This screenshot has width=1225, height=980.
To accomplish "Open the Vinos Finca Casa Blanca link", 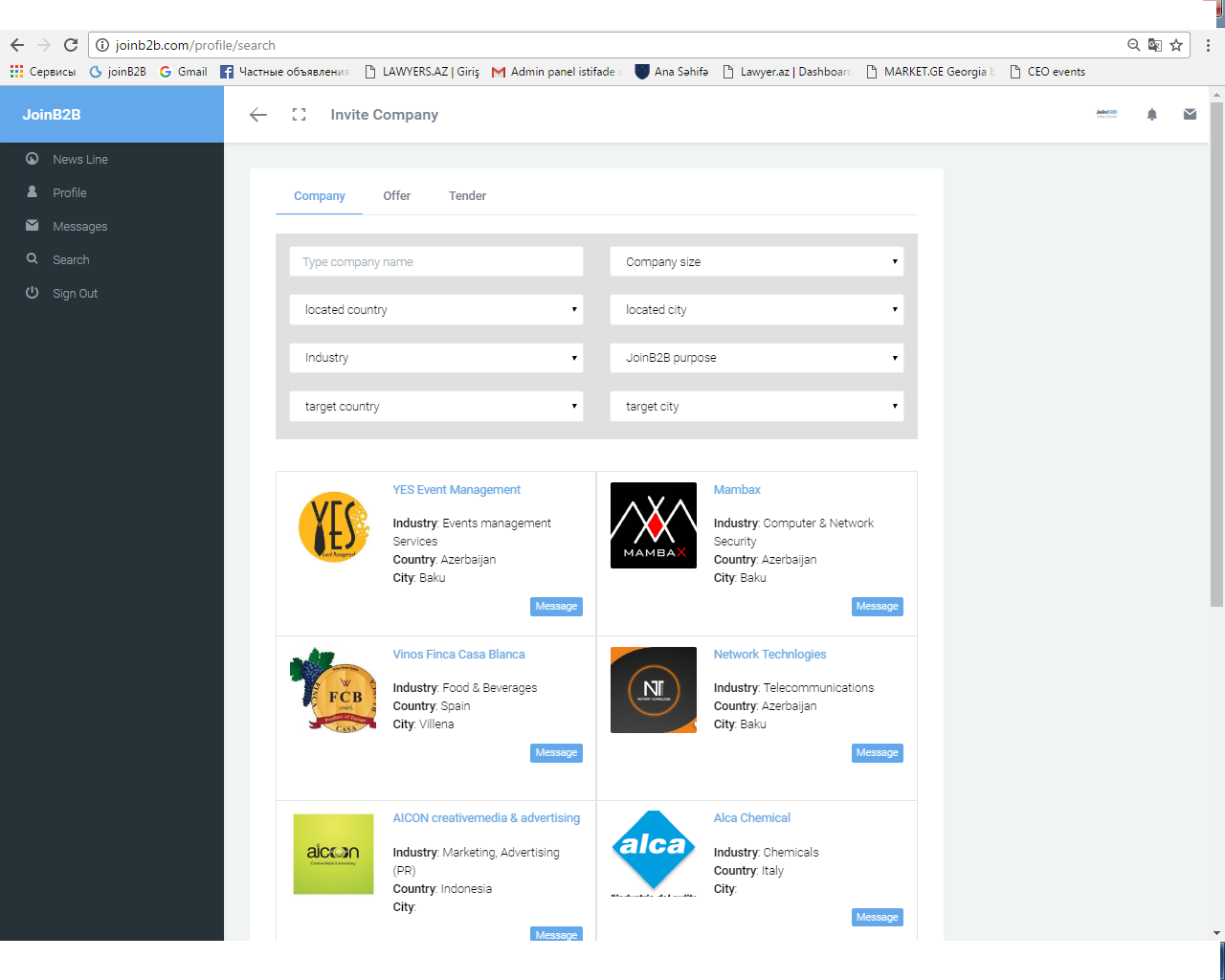I will coord(458,655).
